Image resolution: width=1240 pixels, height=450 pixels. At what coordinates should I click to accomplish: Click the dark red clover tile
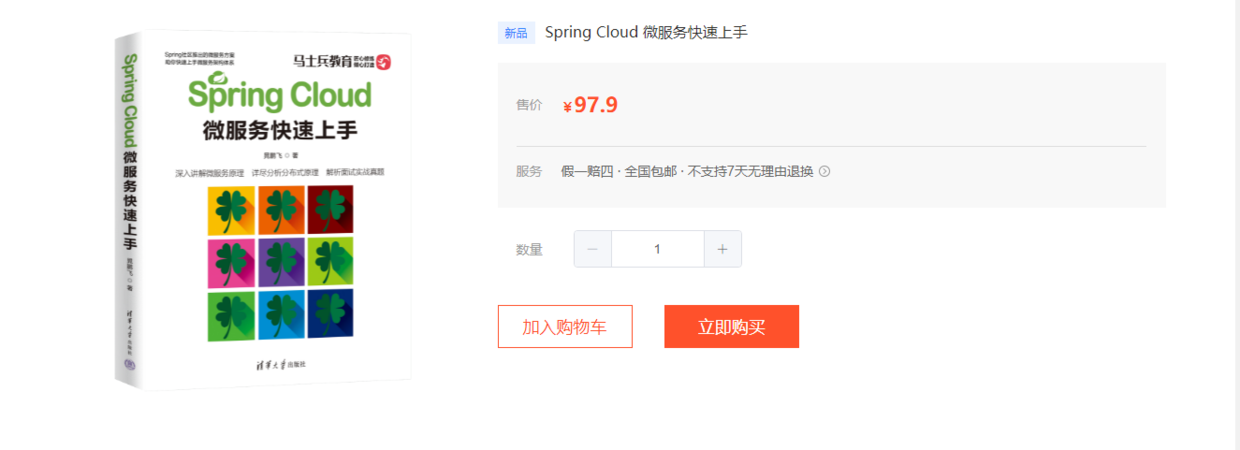pos(331,208)
